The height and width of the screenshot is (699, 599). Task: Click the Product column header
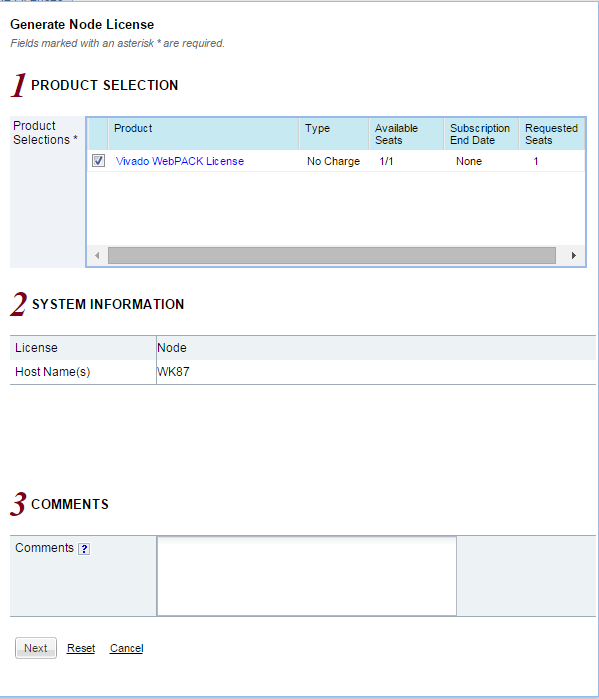coord(203,134)
